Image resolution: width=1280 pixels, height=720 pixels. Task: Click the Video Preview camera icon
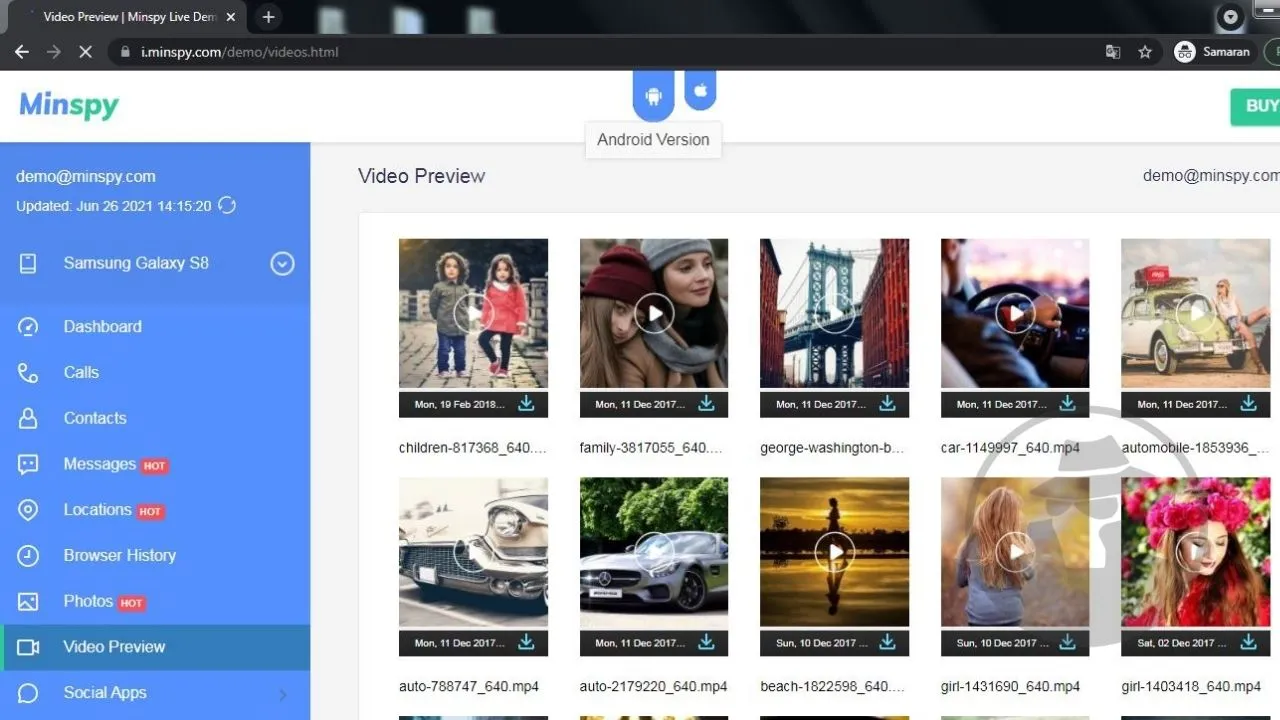pyautogui.click(x=28, y=647)
